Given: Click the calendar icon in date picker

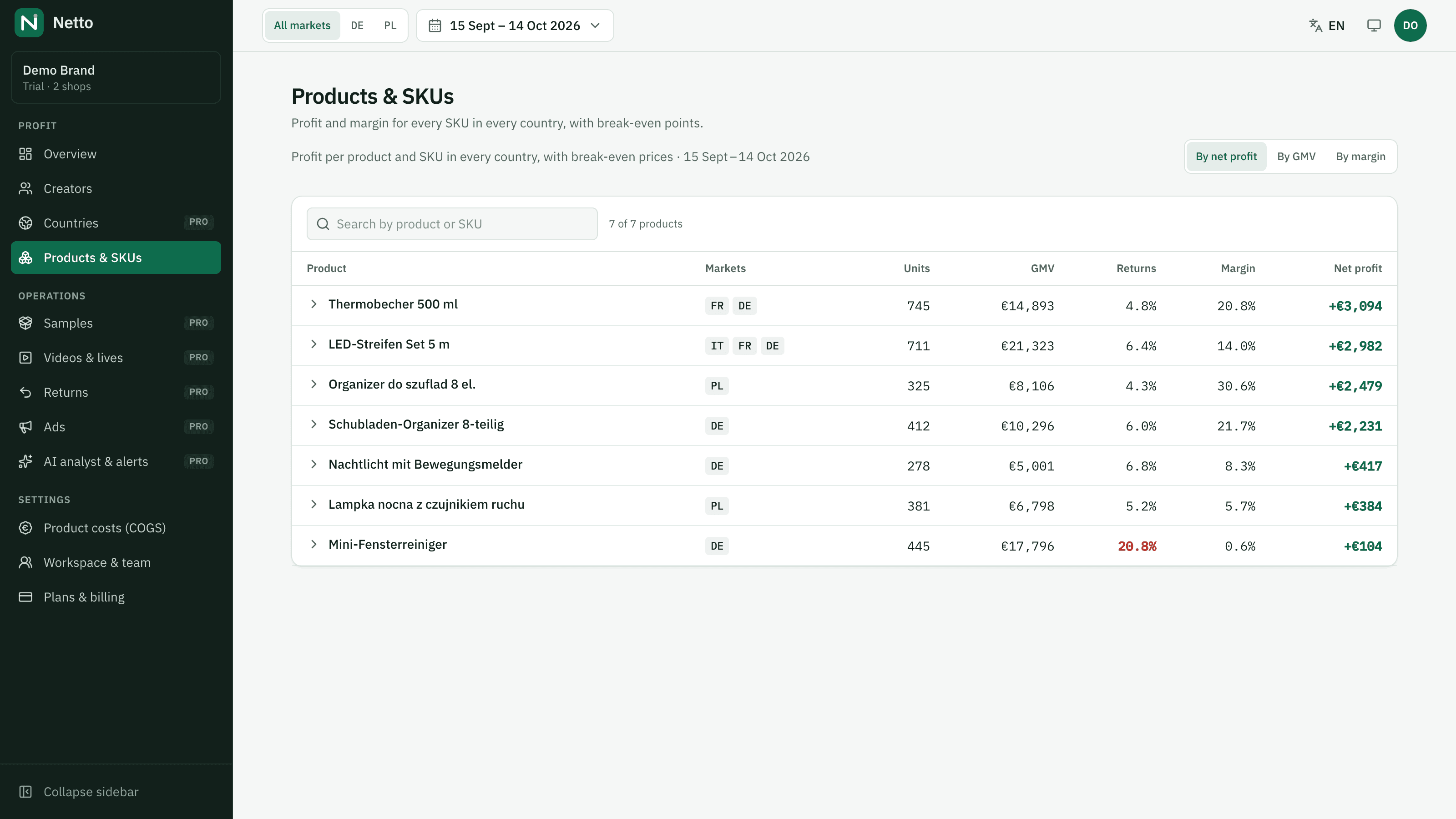Looking at the screenshot, I should [x=435, y=25].
